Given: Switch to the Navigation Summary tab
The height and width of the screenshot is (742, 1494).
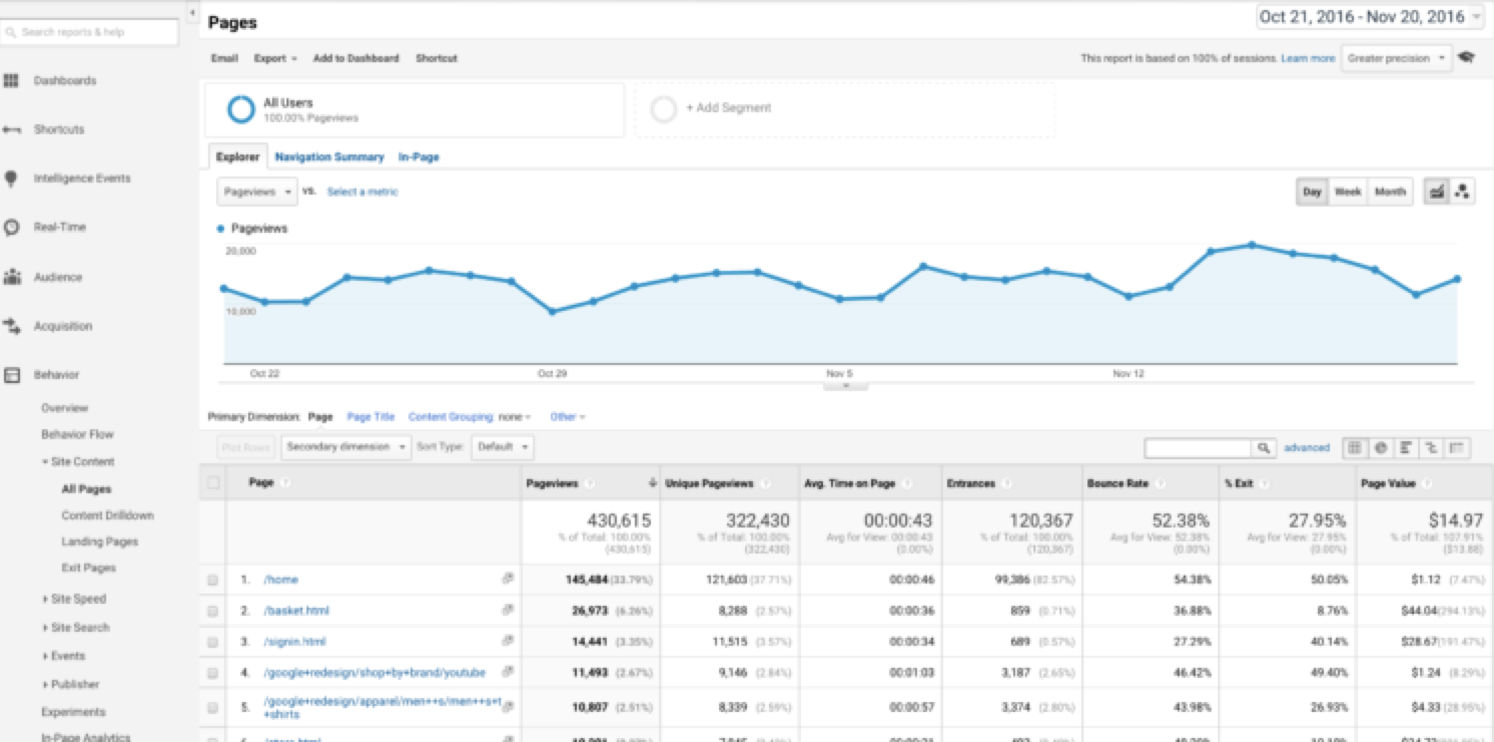Looking at the screenshot, I should pyautogui.click(x=329, y=157).
